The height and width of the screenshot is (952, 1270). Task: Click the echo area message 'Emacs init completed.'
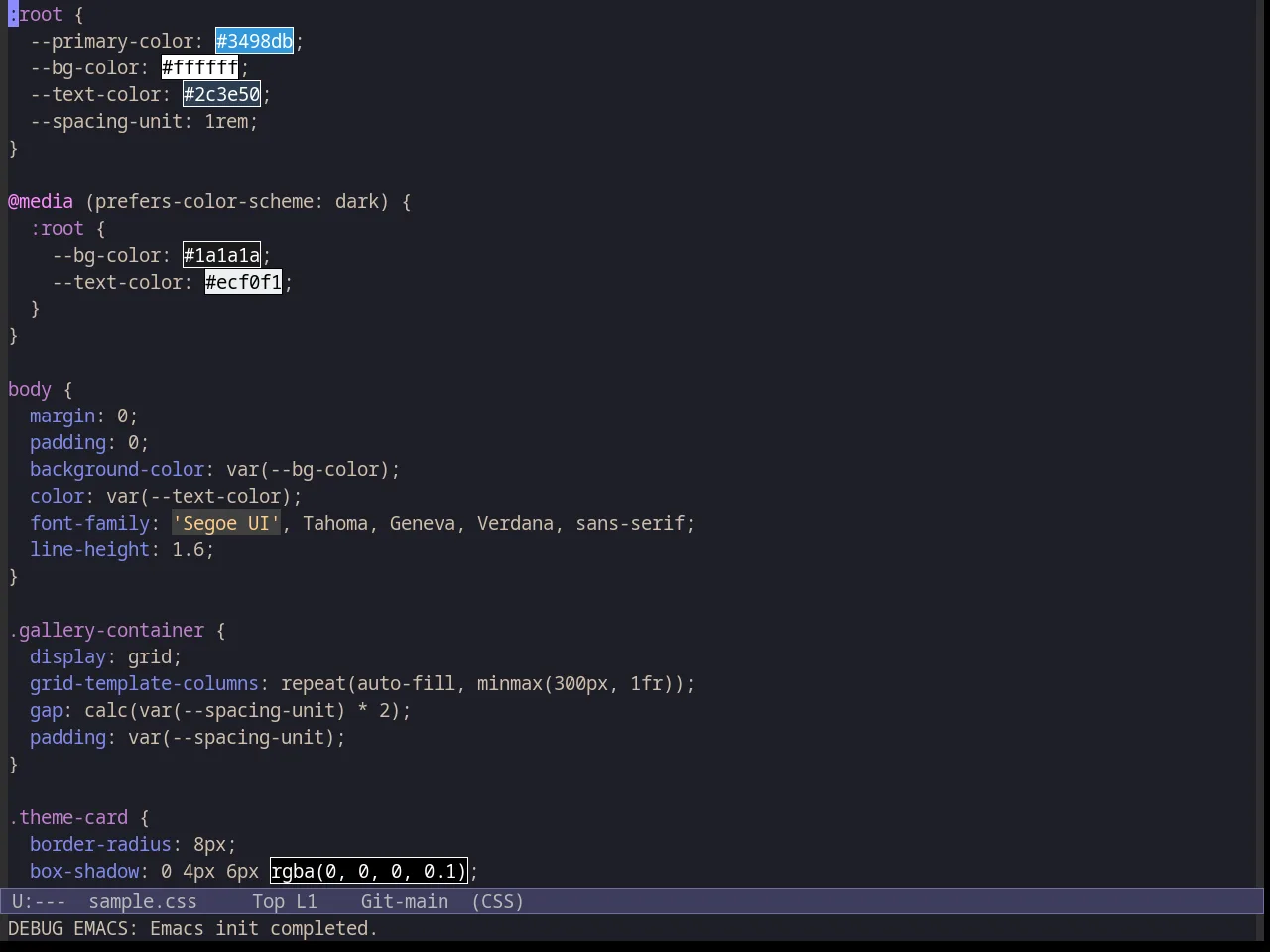tap(264, 928)
